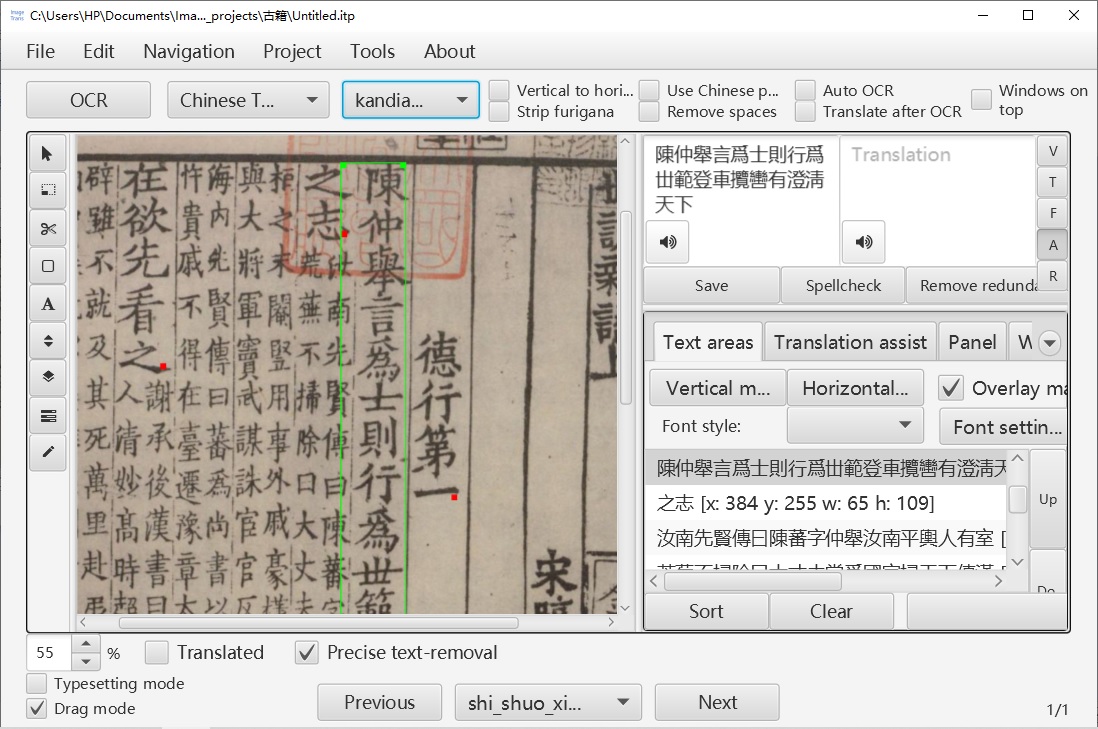Click the T side button
Screen dimensions: 1098x729
[1052, 182]
